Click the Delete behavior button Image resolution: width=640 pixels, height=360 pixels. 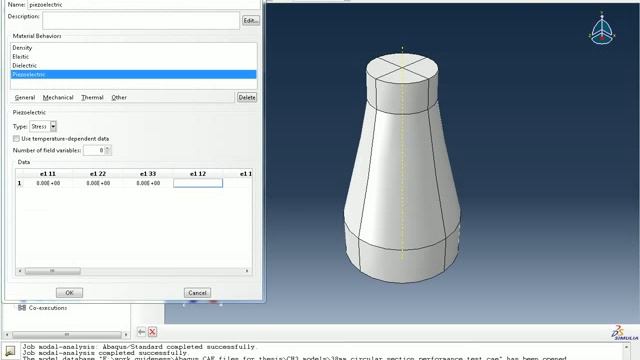[247, 97]
